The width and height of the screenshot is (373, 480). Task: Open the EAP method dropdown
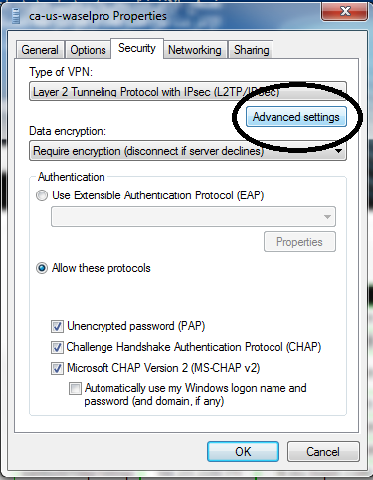tap(193, 217)
